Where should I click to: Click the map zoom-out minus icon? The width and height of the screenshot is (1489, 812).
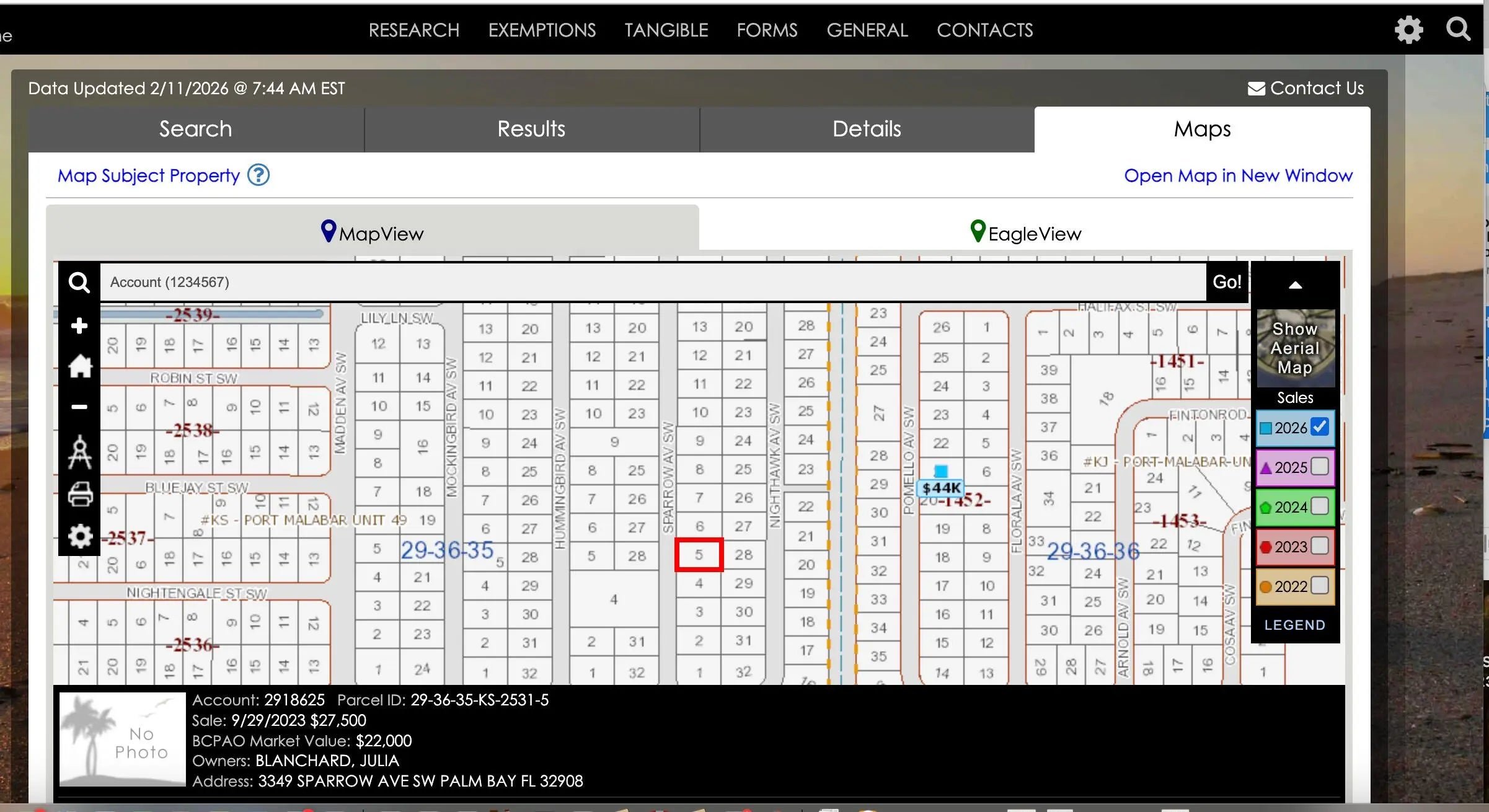pyautogui.click(x=79, y=407)
